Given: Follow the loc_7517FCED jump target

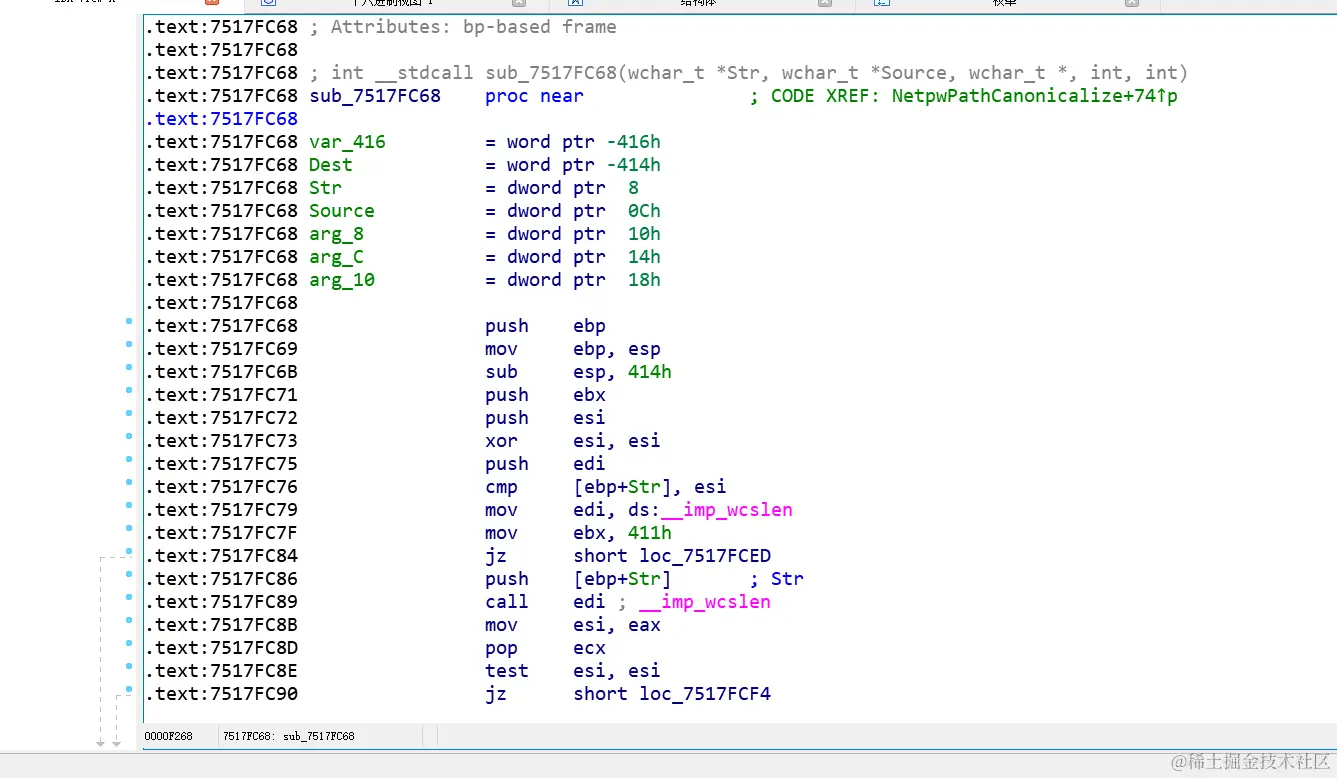Looking at the screenshot, I should coord(705,556).
